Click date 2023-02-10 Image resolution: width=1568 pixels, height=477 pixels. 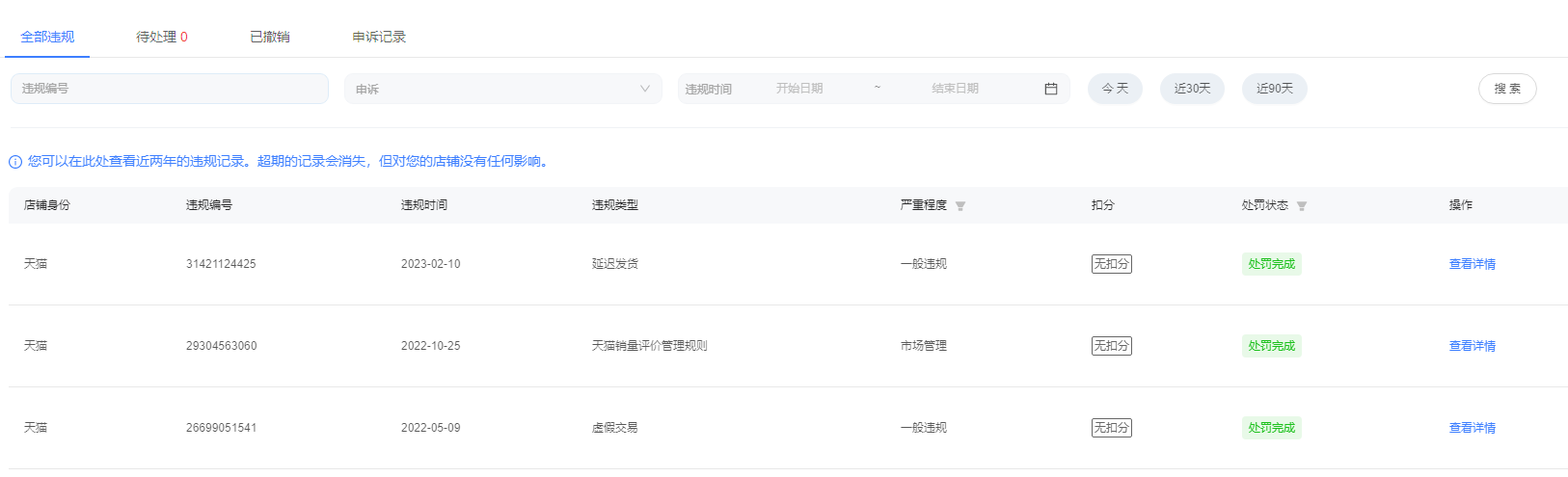click(430, 264)
